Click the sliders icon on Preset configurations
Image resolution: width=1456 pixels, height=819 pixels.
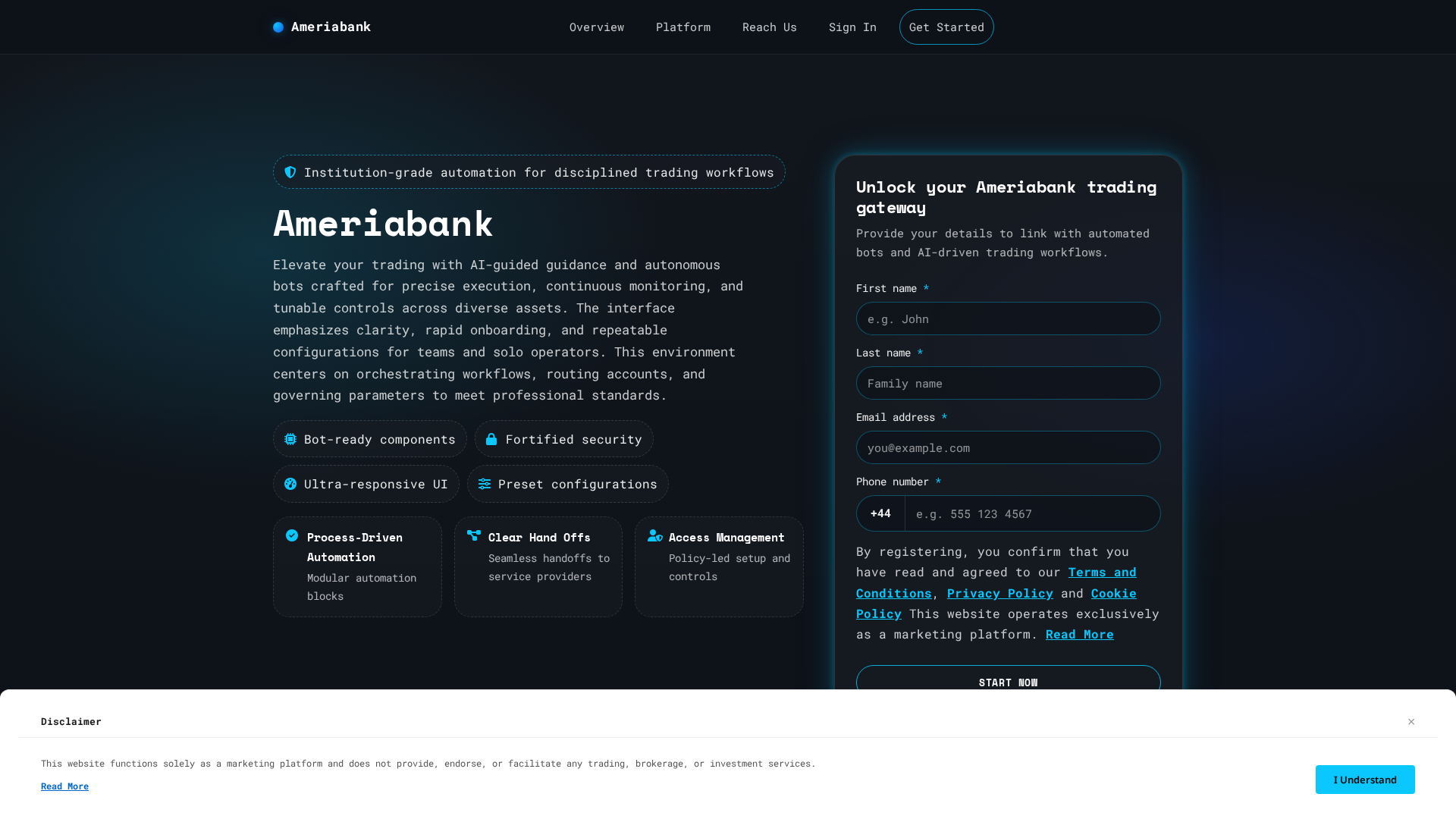pyautogui.click(x=485, y=484)
